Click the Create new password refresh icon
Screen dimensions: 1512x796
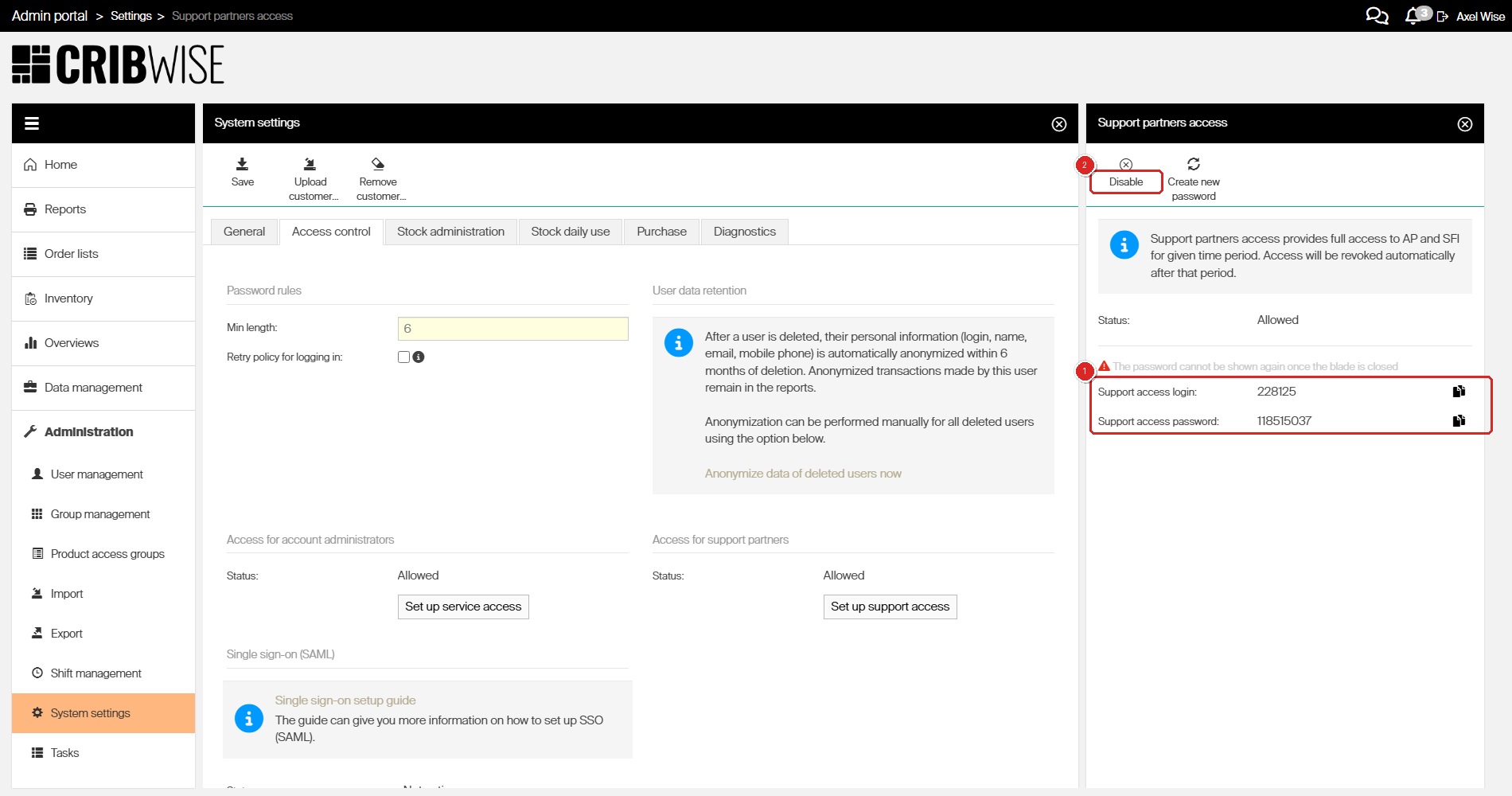coord(1193,164)
